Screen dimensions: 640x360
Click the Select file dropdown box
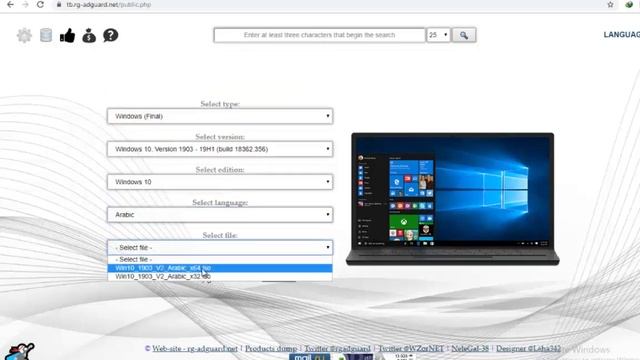coord(220,247)
